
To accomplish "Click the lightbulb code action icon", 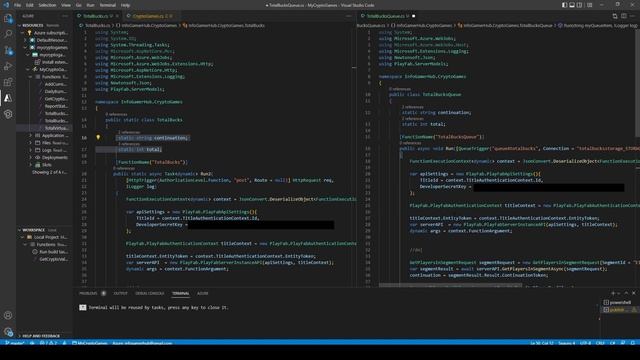I will pos(98,138).
